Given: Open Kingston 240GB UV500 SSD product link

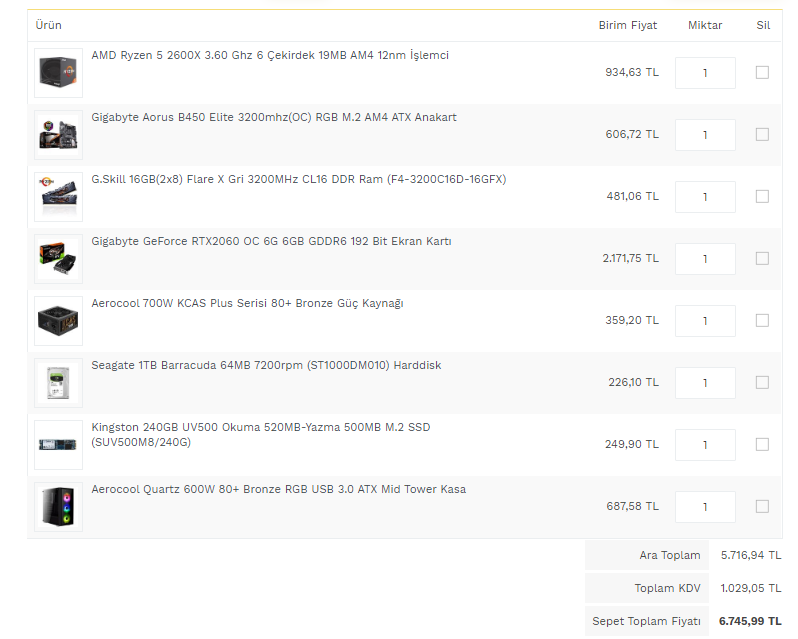Looking at the screenshot, I should pos(261,428).
